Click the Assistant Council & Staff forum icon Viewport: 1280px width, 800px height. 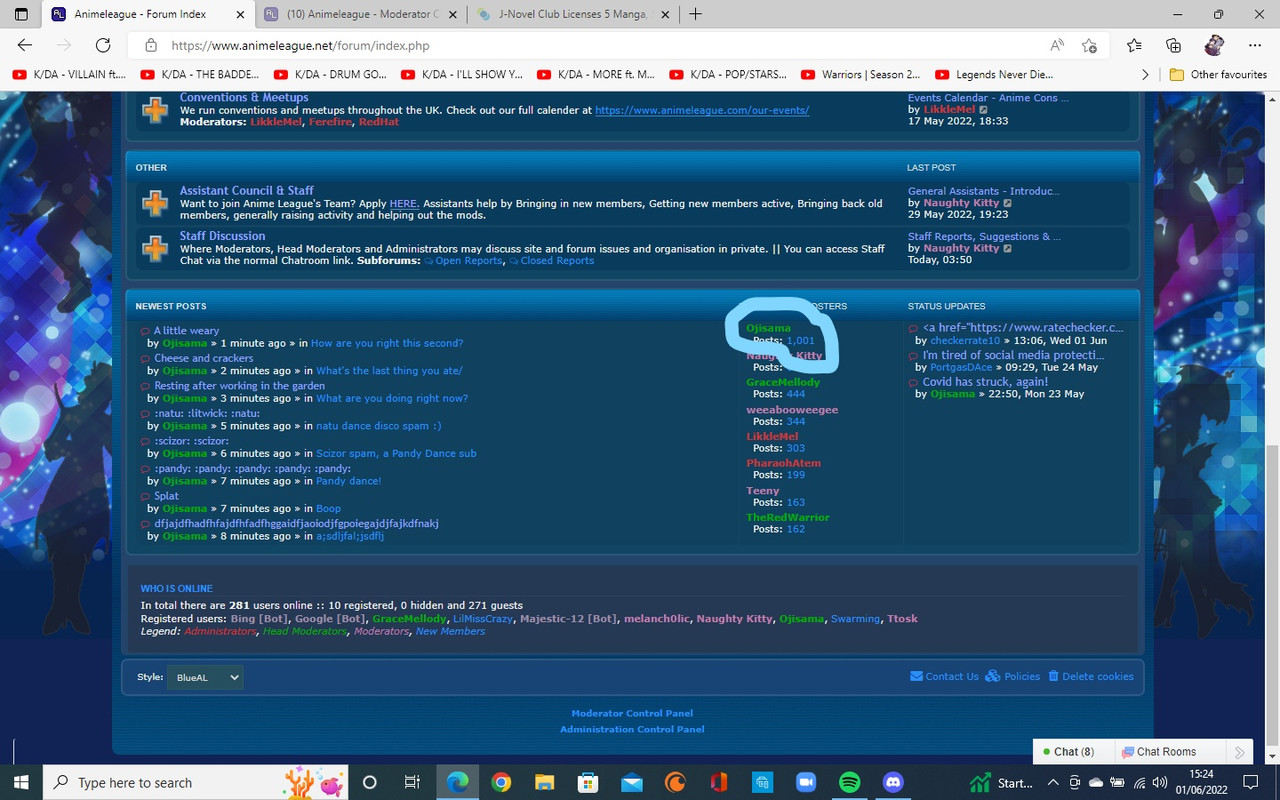pos(155,203)
